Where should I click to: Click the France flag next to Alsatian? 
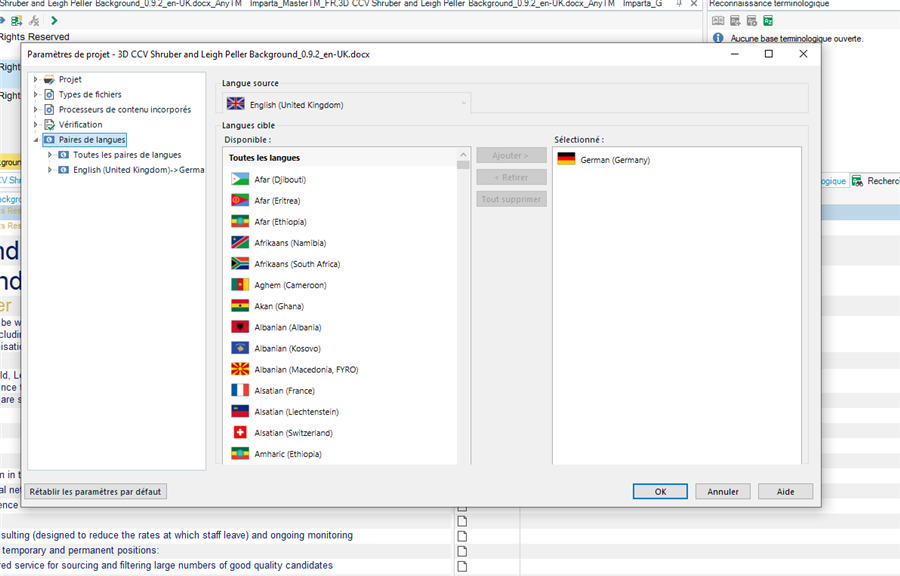240,390
